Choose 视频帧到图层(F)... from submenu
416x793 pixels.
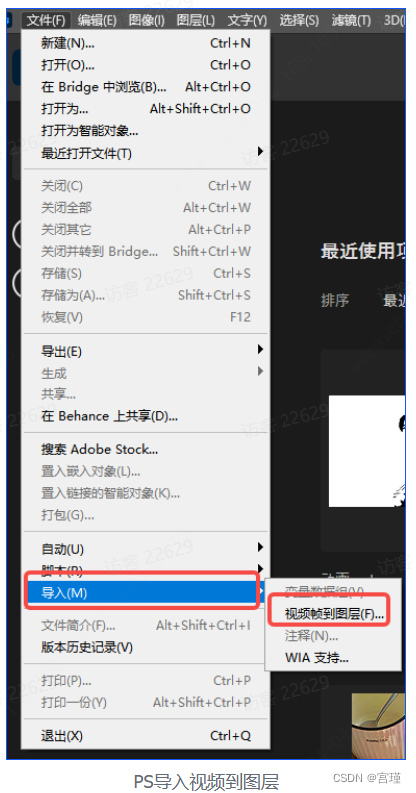tap(334, 614)
